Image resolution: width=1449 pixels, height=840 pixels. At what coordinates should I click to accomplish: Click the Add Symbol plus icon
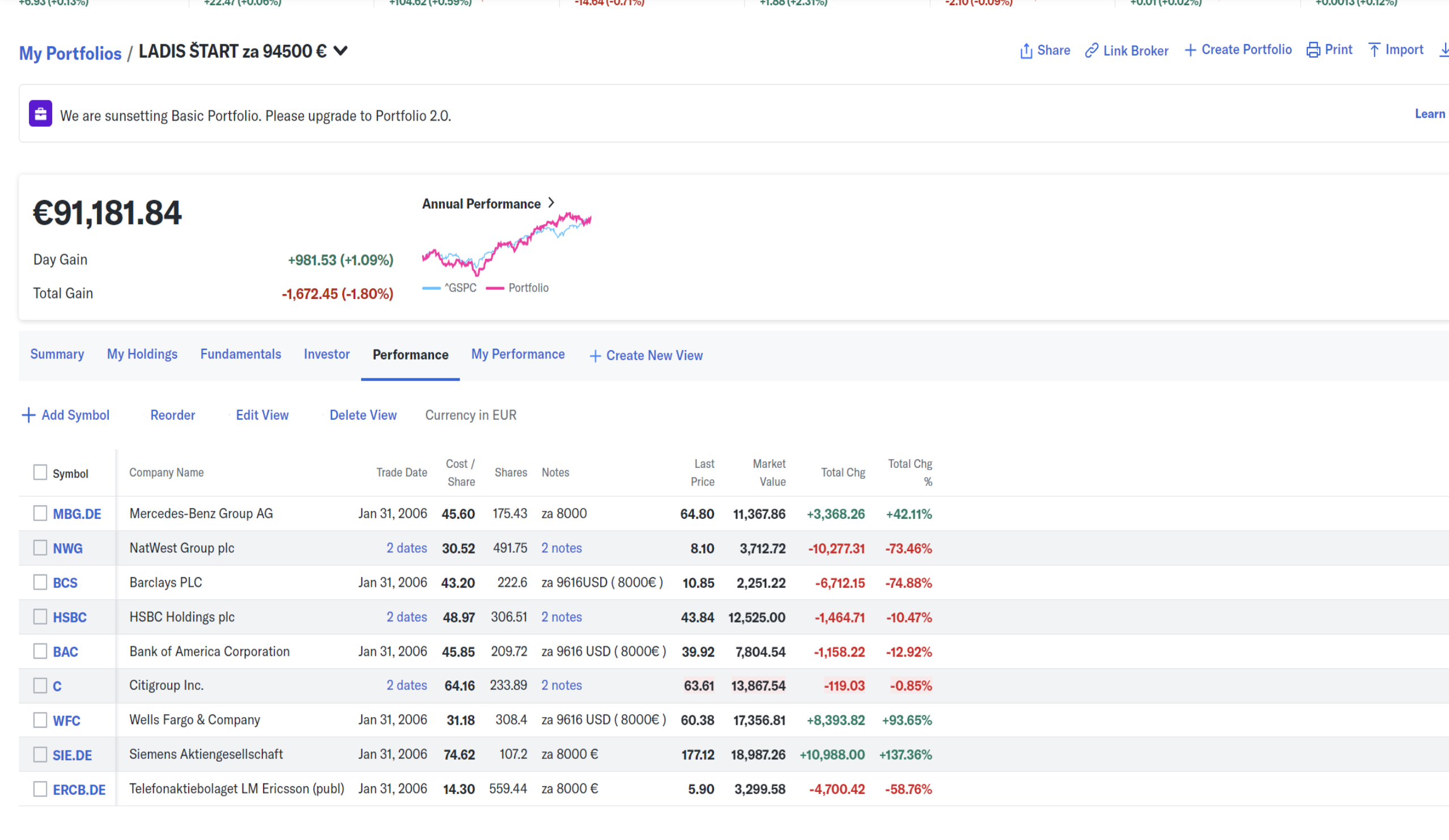click(28, 415)
